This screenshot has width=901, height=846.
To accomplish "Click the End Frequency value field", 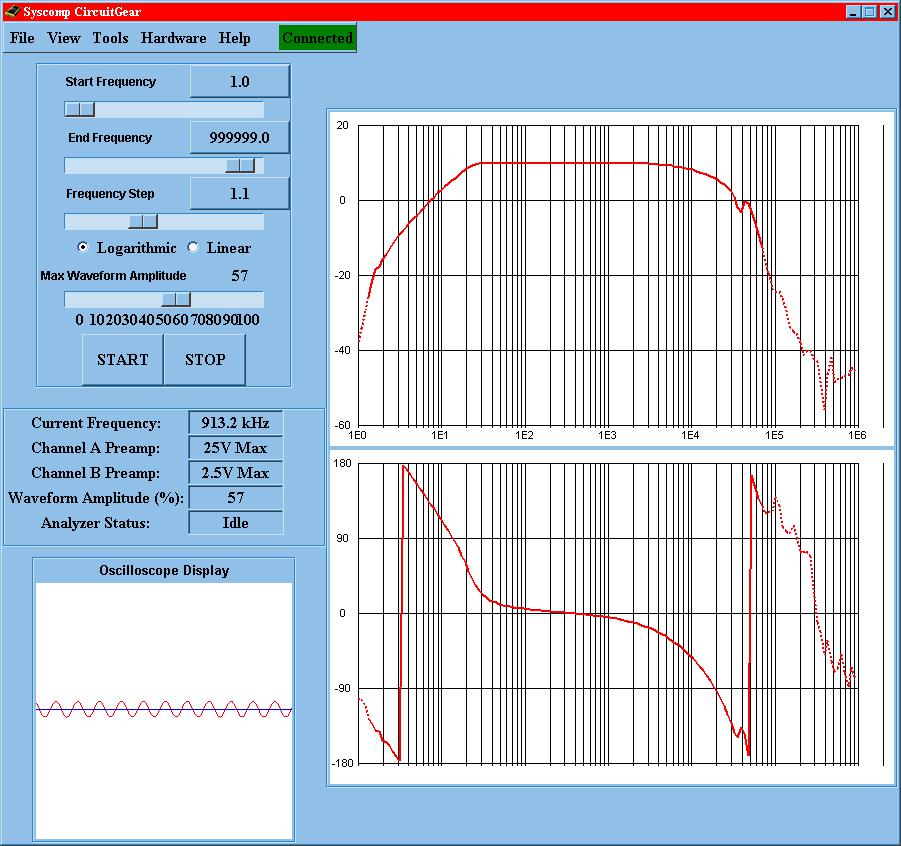I will pyautogui.click(x=239, y=138).
